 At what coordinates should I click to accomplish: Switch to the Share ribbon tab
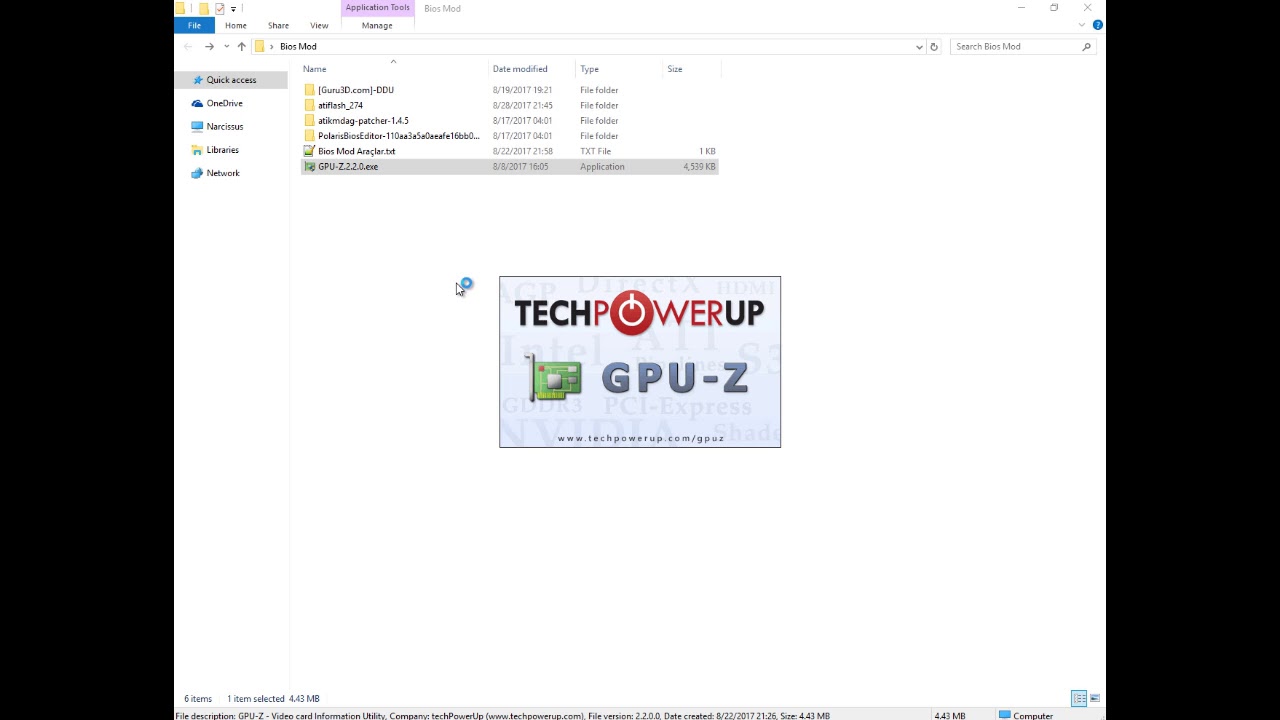tap(278, 25)
